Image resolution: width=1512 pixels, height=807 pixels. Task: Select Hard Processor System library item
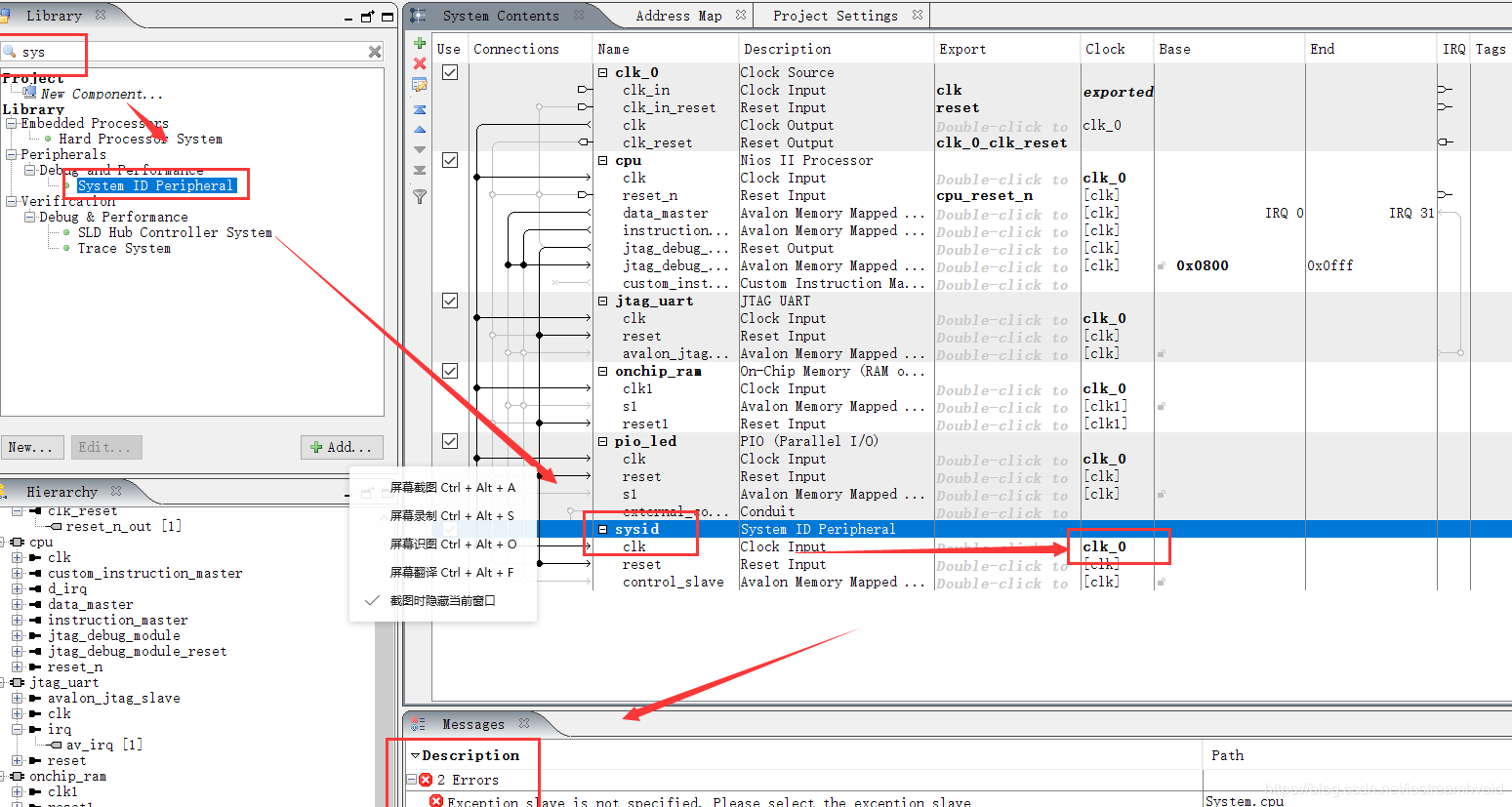(x=141, y=139)
